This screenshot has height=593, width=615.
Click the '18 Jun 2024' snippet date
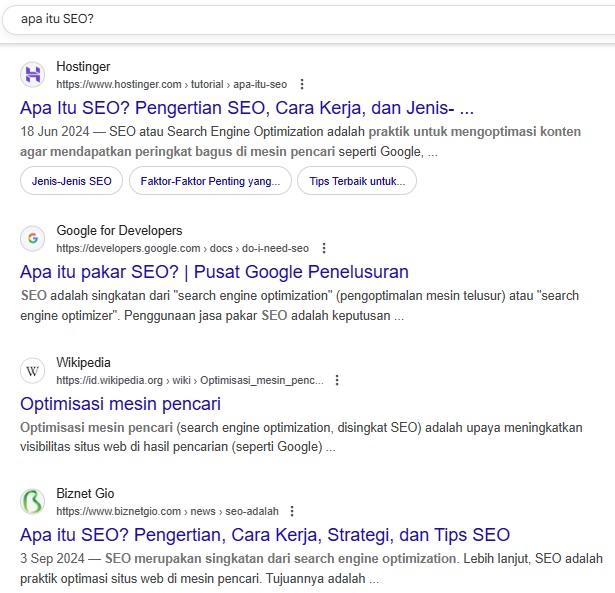pos(55,132)
